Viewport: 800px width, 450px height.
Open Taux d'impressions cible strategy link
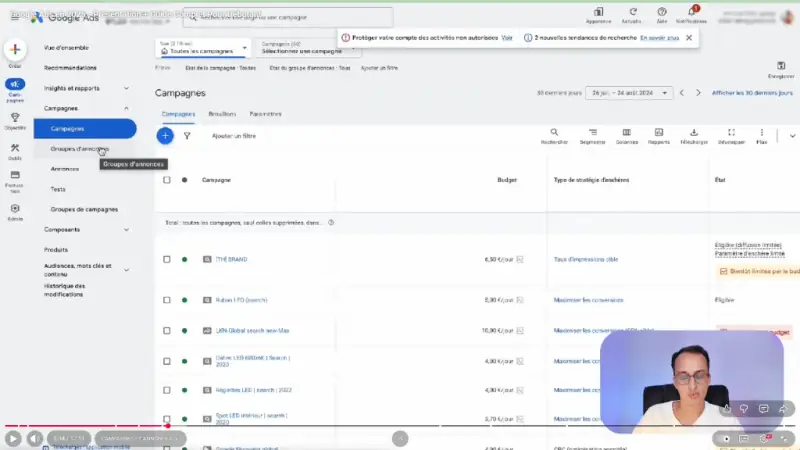pyautogui.click(x=586, y=259)
